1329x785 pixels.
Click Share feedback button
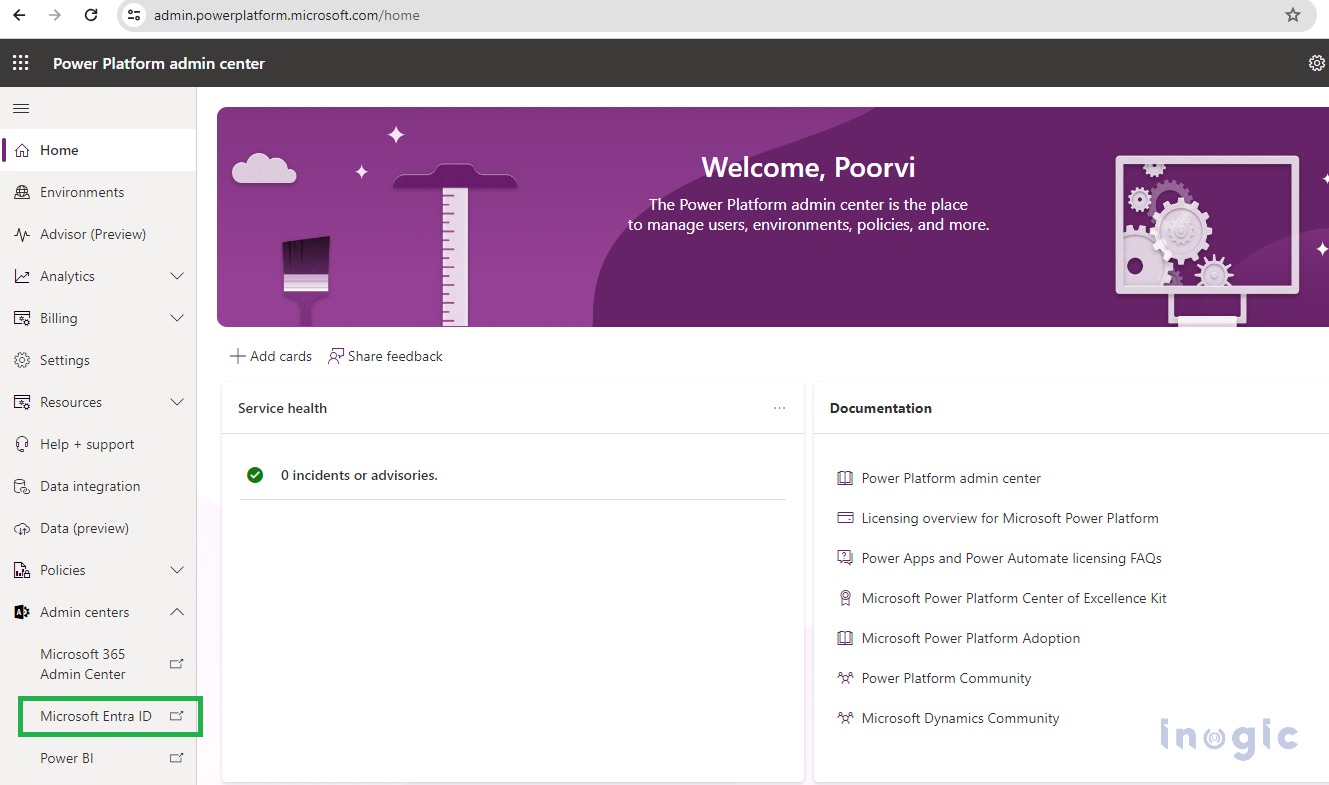pos(385,356)
